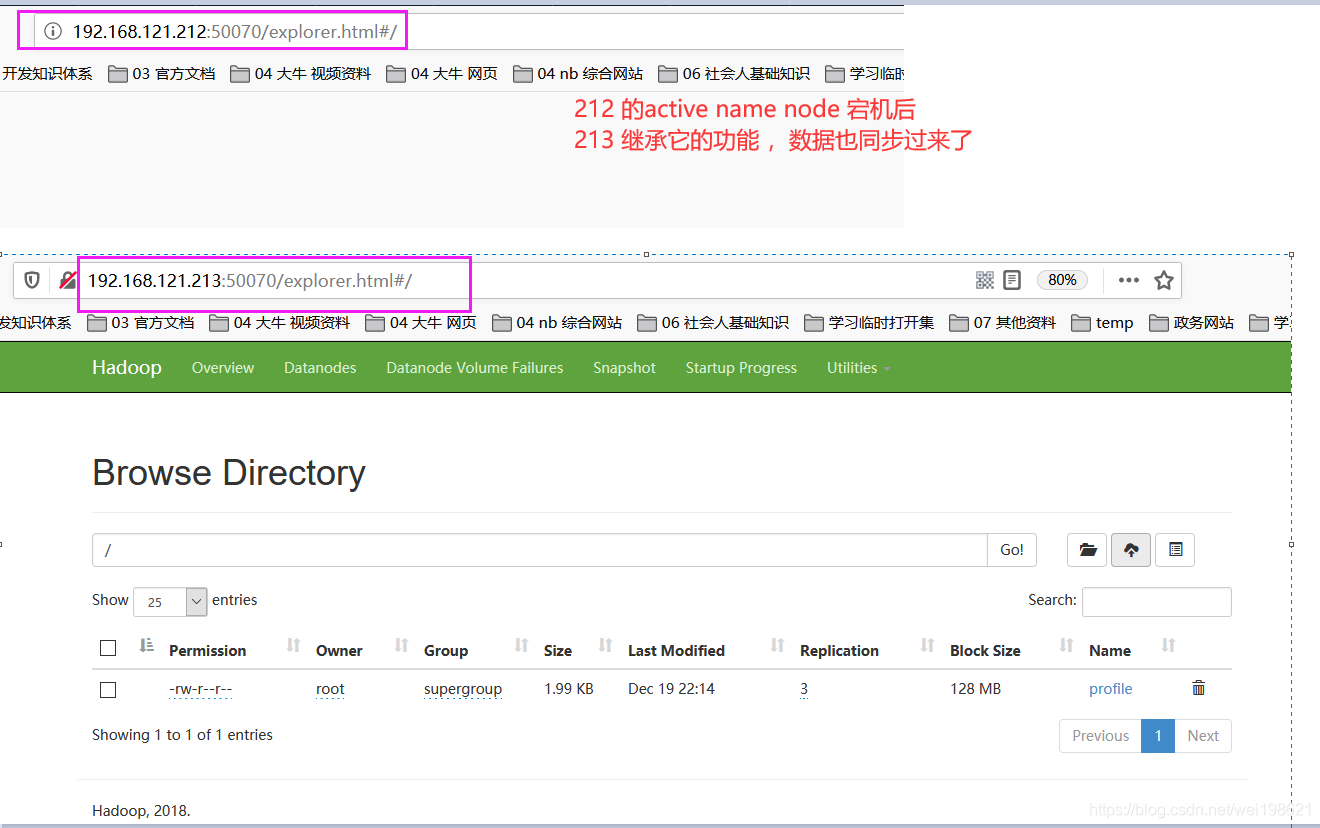Sort the table by Block Size column
This screenshot has height=828, width=1320.
click(1066, 646)
